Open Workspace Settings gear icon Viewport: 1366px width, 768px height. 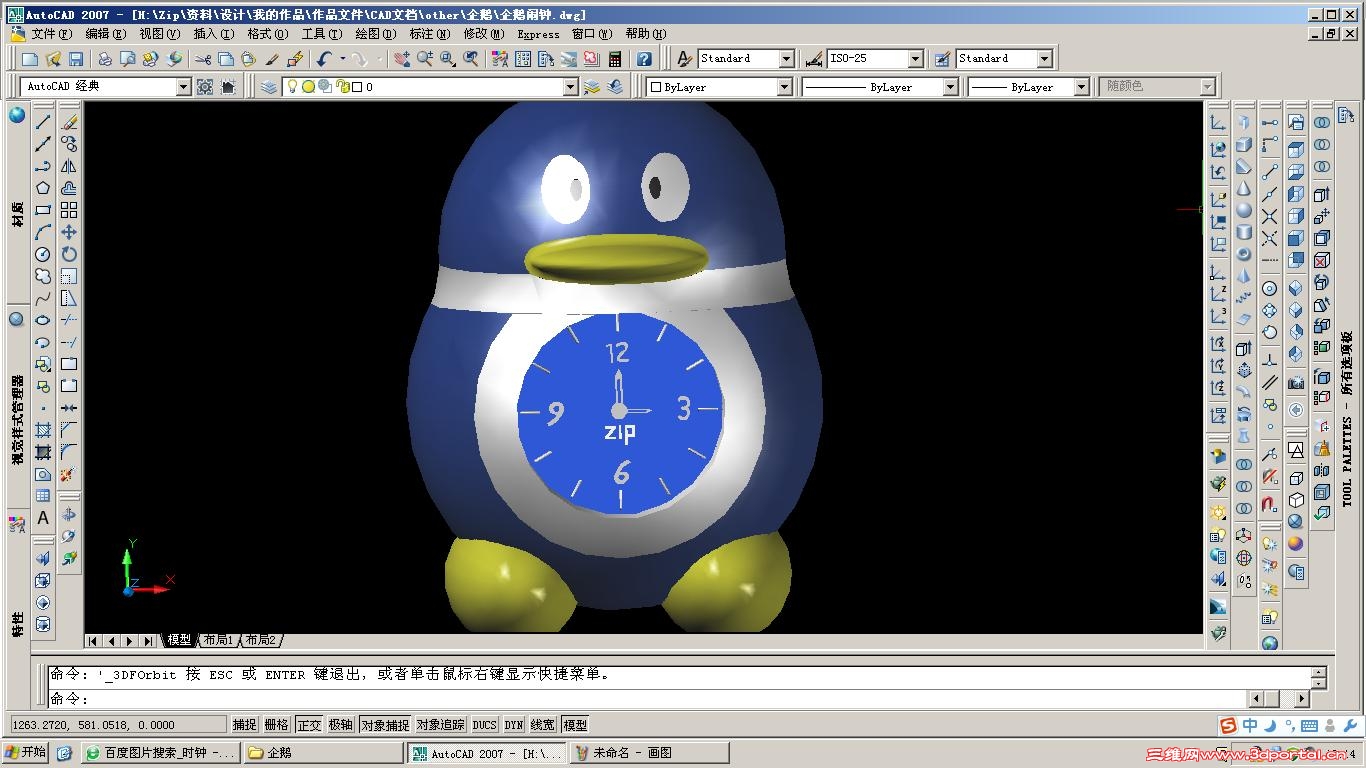[x=205, y=87]
